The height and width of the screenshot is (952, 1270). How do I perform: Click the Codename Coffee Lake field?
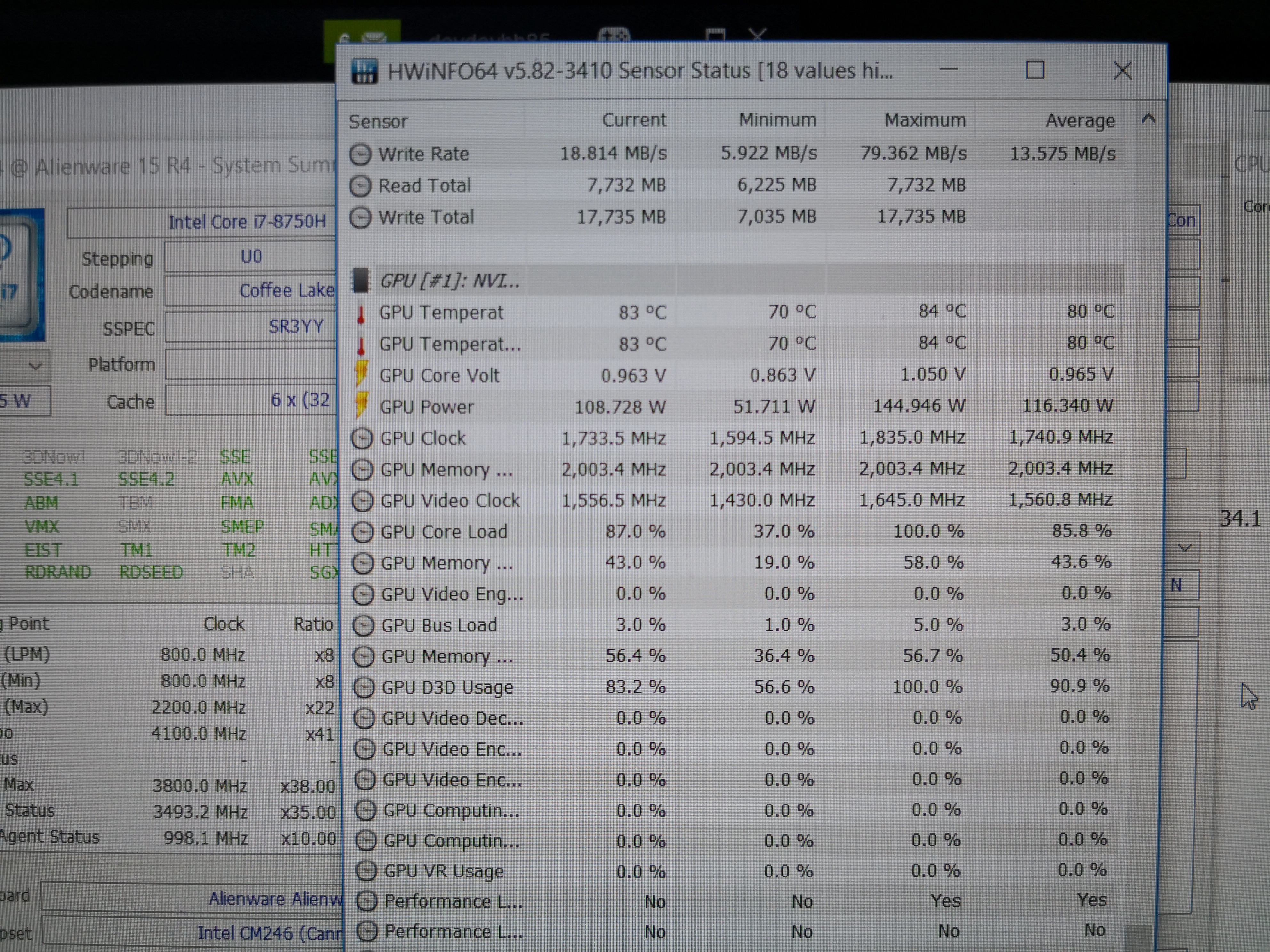(x=250, y=291)
